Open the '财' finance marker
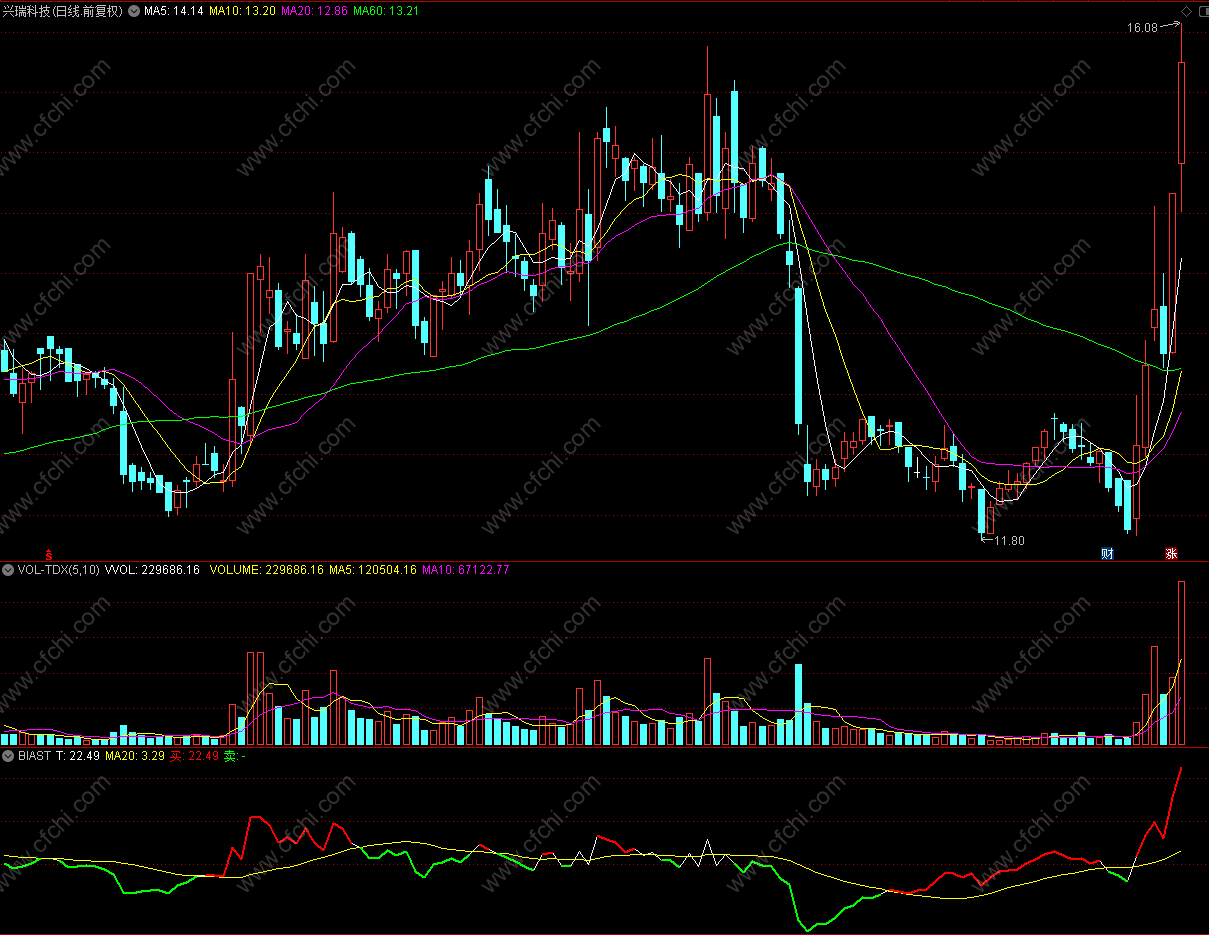 pos(1107,553)
